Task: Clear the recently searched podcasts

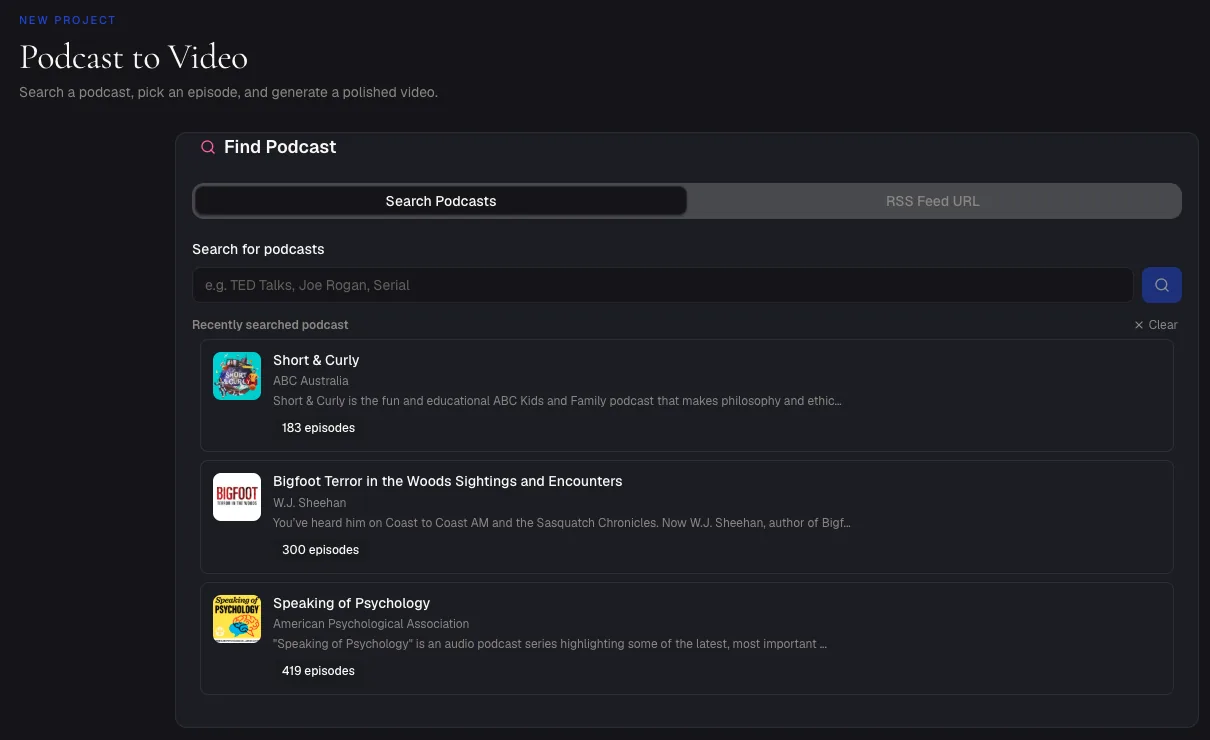Action: pyautogui.click(x=1156, y=325)
